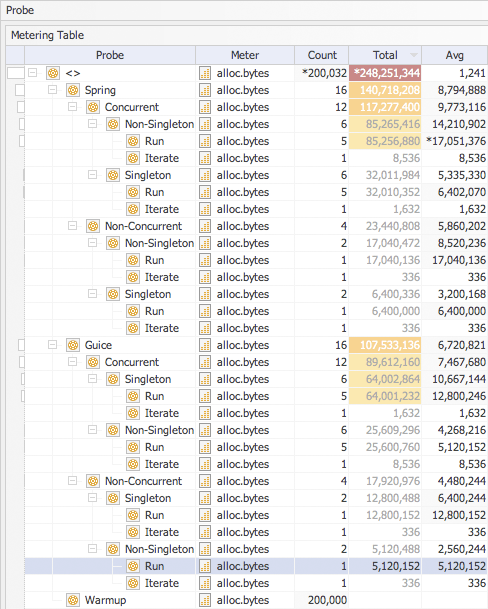
Task: Collapse the Guice tree node
Action: [52, 345]
